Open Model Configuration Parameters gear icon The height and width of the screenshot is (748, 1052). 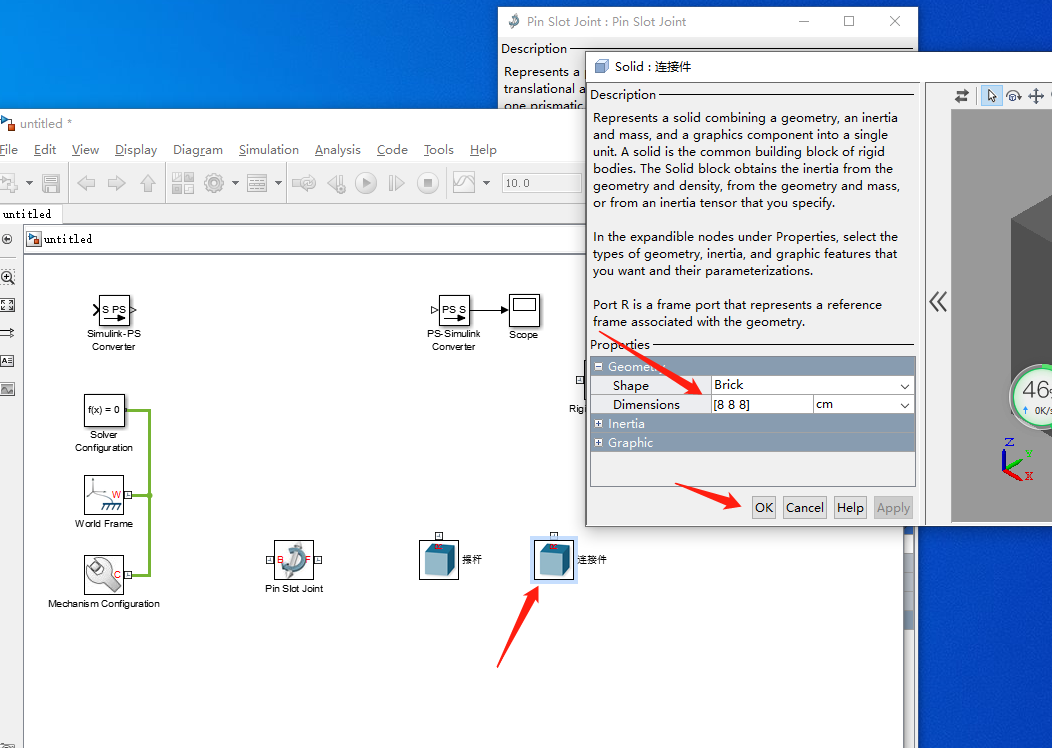click(x=213, y=182)
